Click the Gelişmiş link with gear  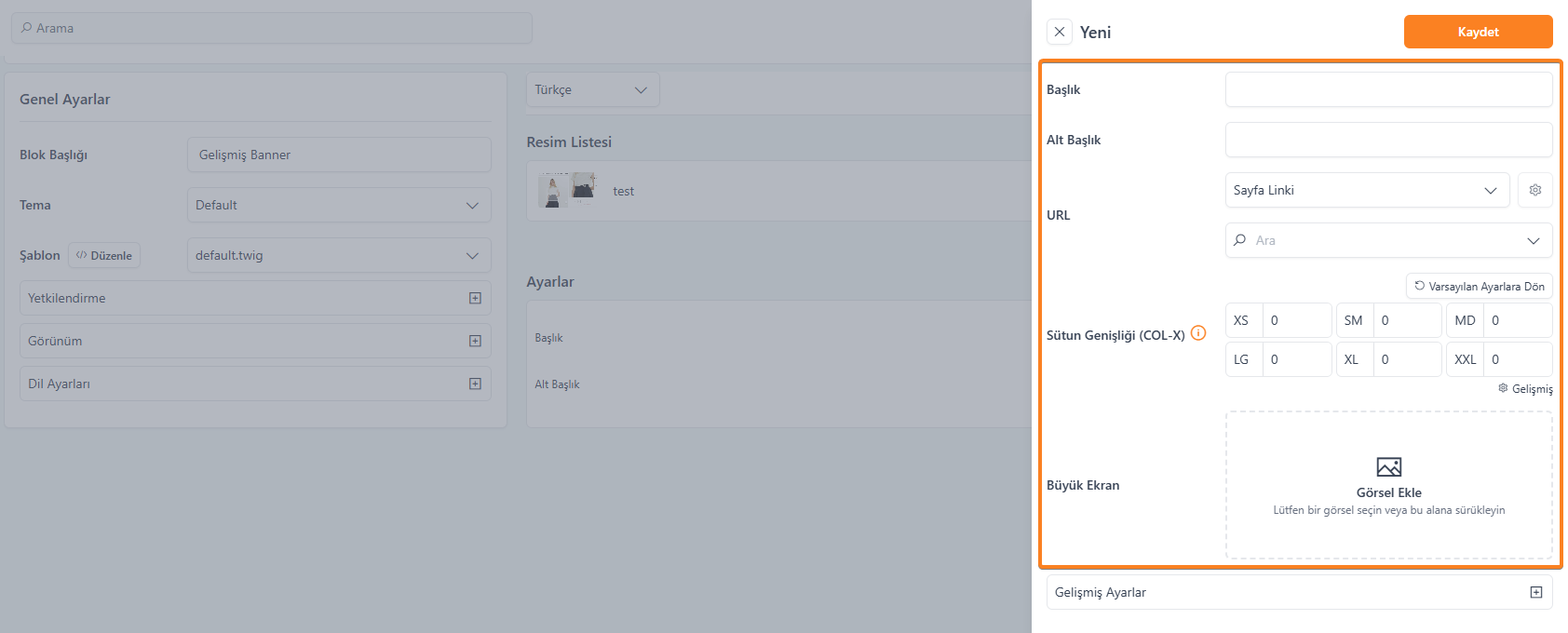pyautogui.click(x=1525, y=389)
